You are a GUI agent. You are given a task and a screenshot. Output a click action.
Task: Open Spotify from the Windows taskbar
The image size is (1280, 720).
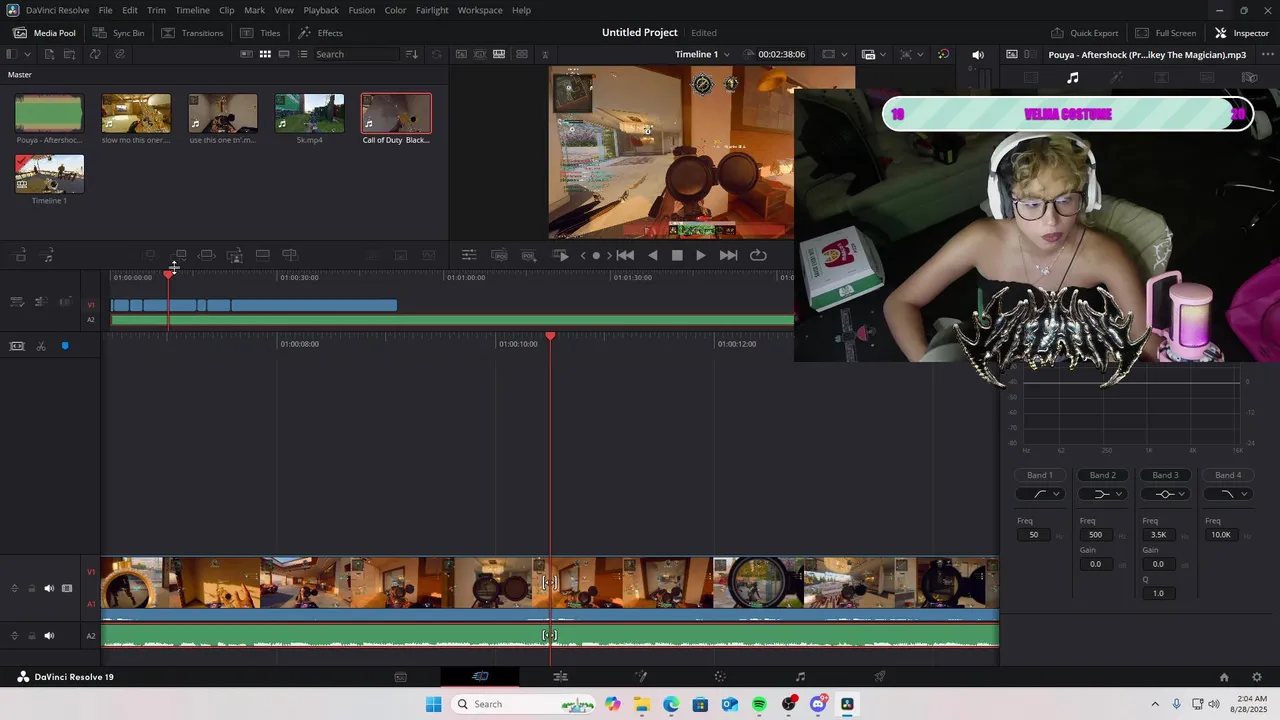click(x=759, y=704)
